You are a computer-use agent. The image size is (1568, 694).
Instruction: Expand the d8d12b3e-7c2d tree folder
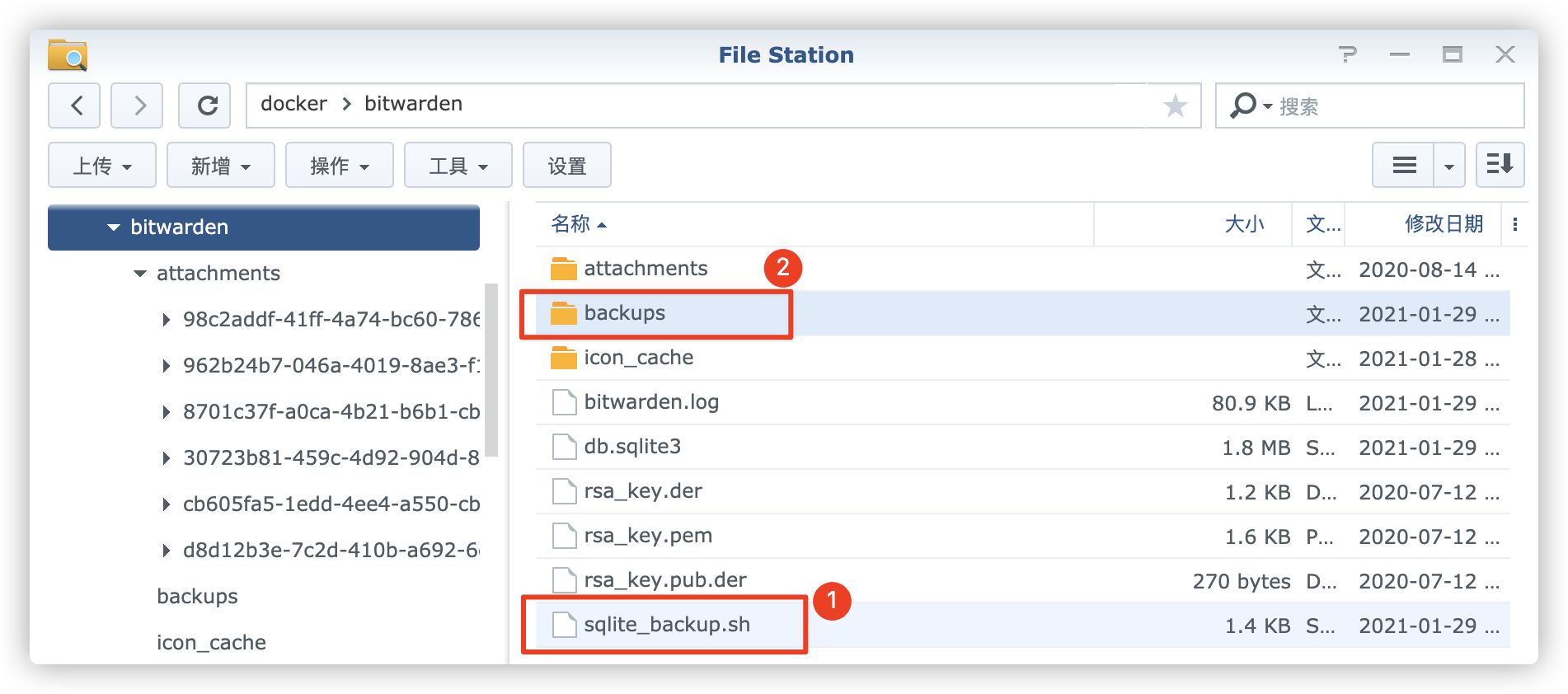[167, 551]
